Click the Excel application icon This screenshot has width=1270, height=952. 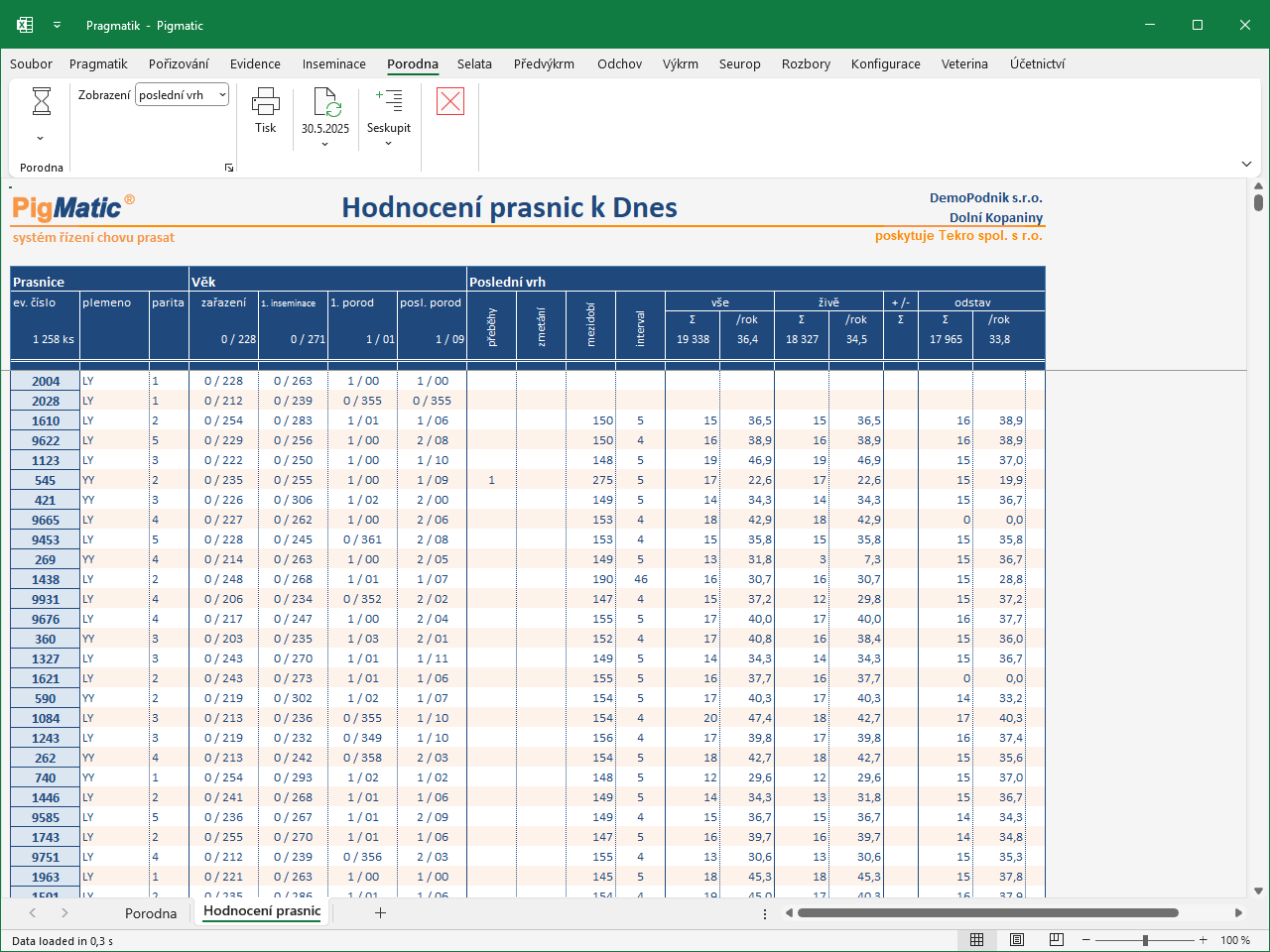click(25, 25)
